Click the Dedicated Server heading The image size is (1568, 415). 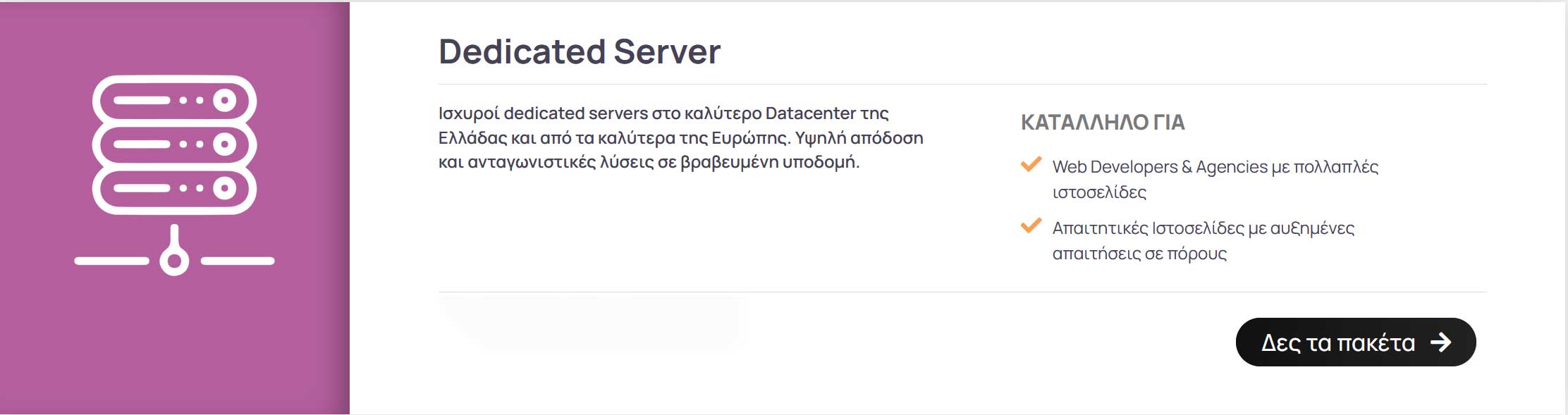tap(580, 51)
